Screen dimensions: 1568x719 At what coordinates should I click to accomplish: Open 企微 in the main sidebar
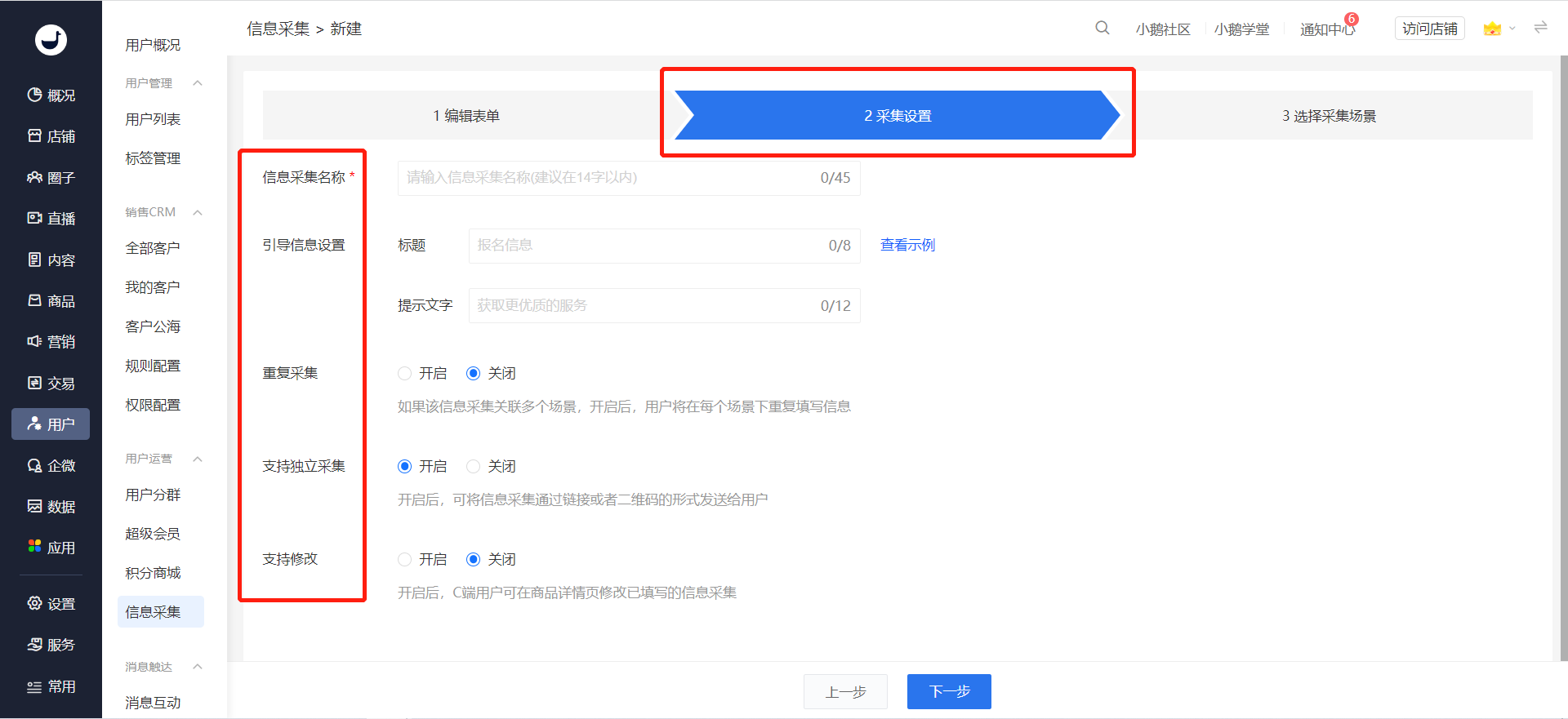[51, 466]
